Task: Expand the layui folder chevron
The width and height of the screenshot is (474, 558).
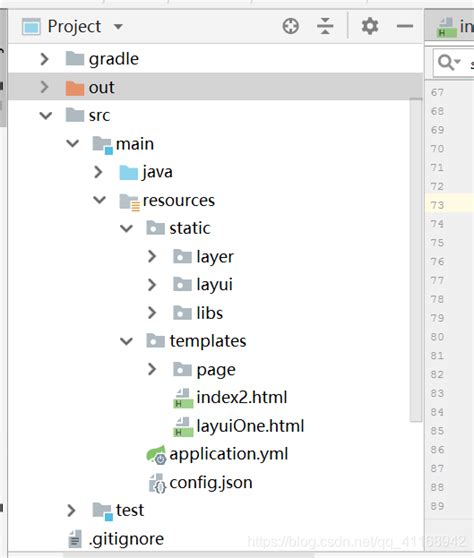Action: 152,285
